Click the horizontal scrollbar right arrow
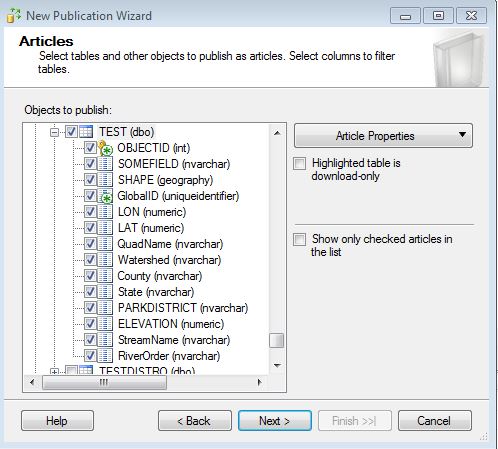This screenshot has height=449, width=498. tap(260, 382)
